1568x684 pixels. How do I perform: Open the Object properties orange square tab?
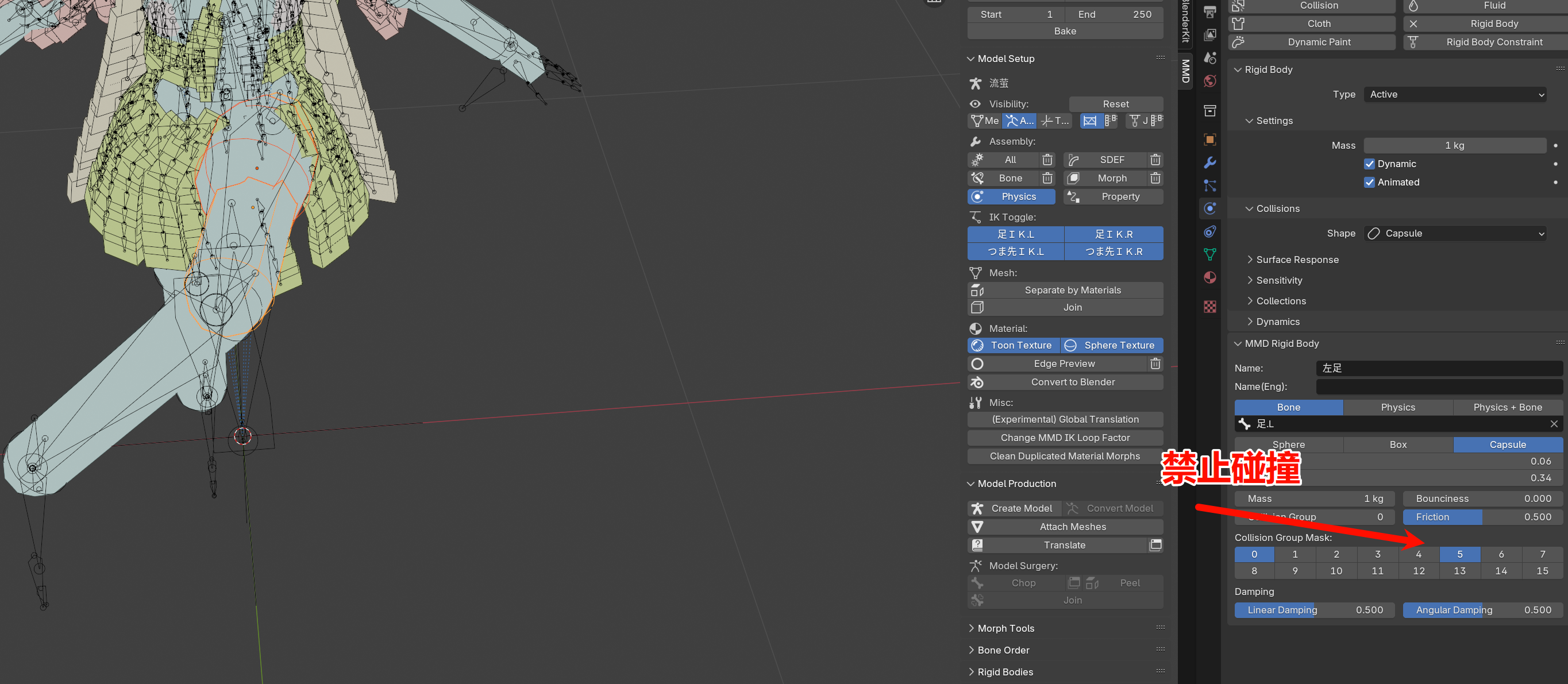[x=1209, y=140]
